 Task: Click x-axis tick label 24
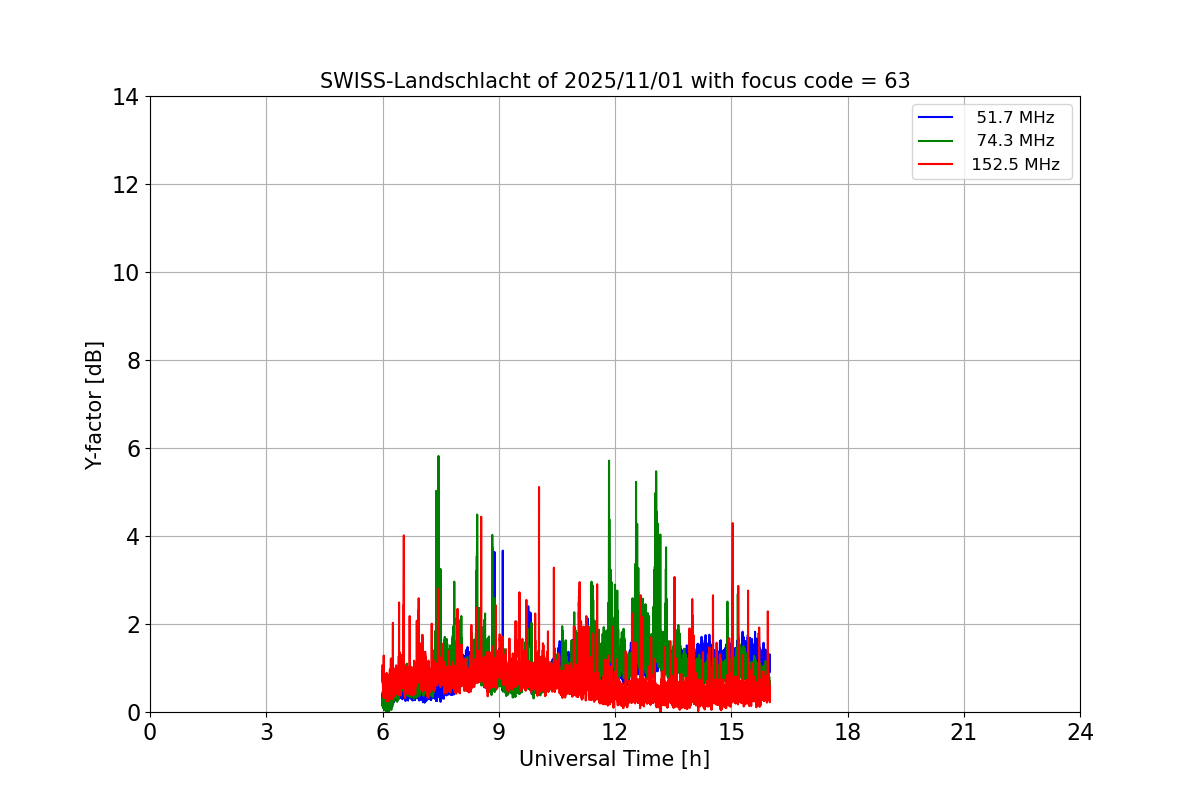[x=1080, y=732]
